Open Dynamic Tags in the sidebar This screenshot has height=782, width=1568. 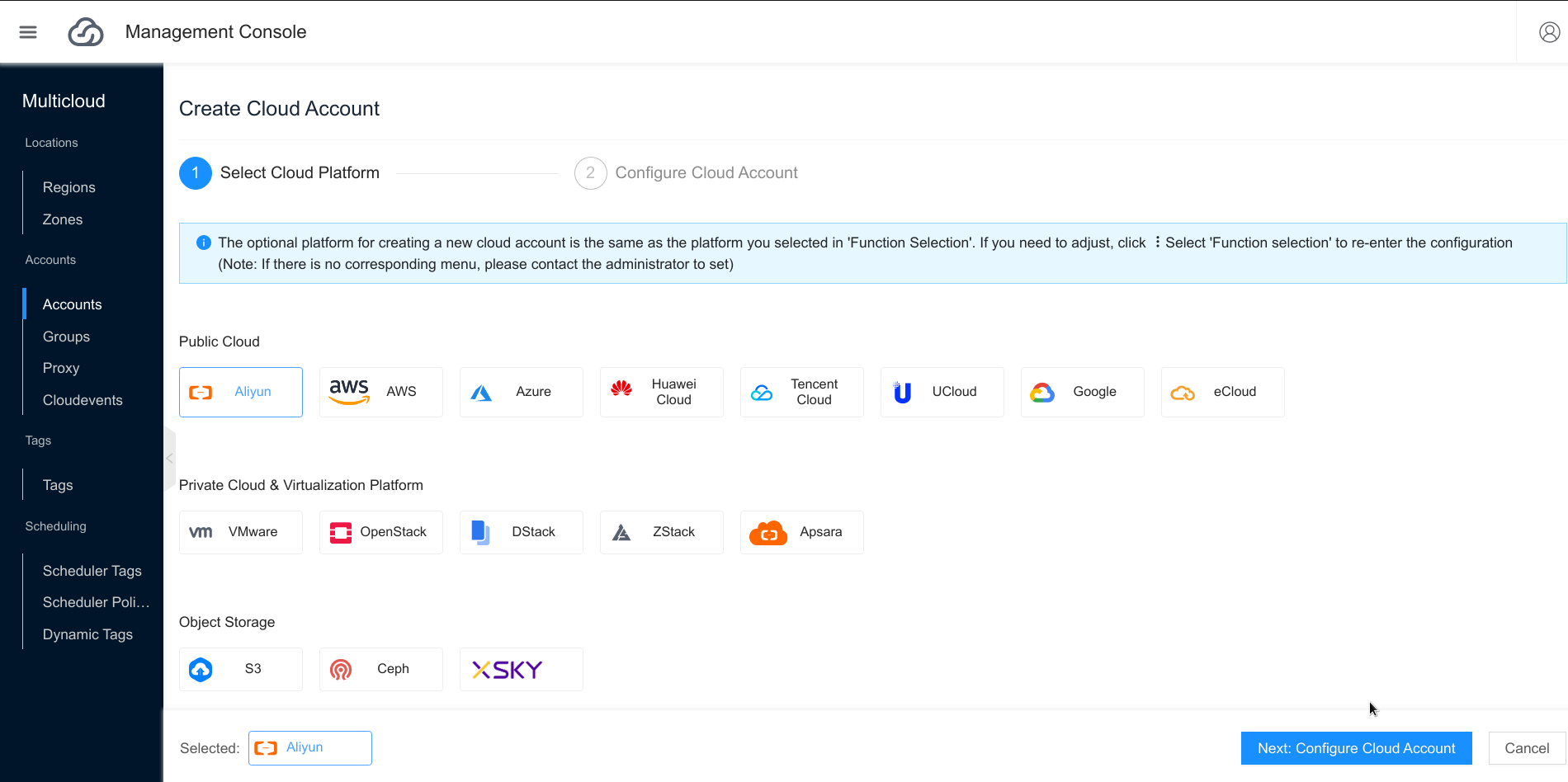click(x=87, y=634)
